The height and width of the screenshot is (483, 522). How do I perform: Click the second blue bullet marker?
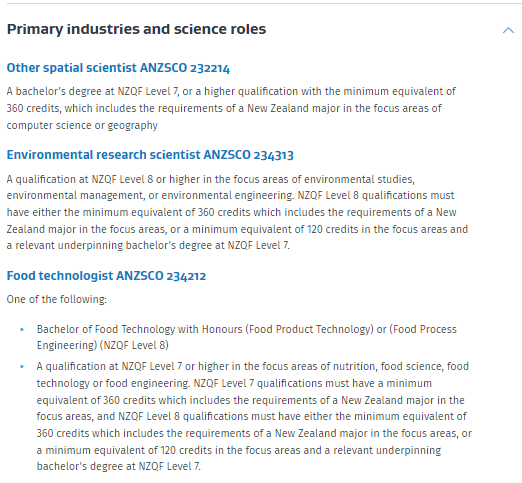[22, 367]
